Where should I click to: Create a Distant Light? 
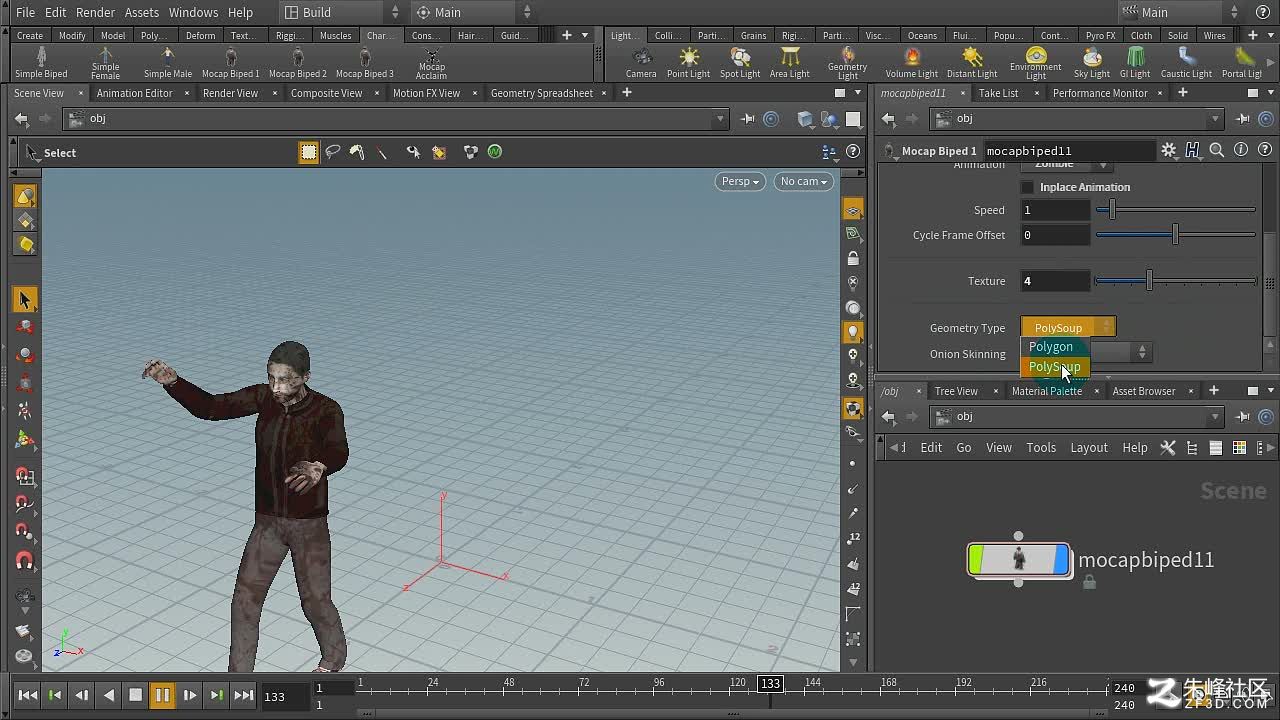(x=971, y=62)
